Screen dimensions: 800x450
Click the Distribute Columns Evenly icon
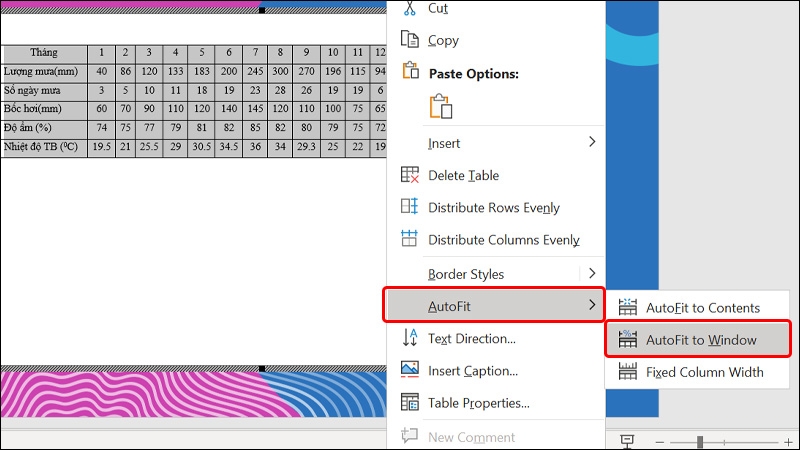[x=409, y=238]
